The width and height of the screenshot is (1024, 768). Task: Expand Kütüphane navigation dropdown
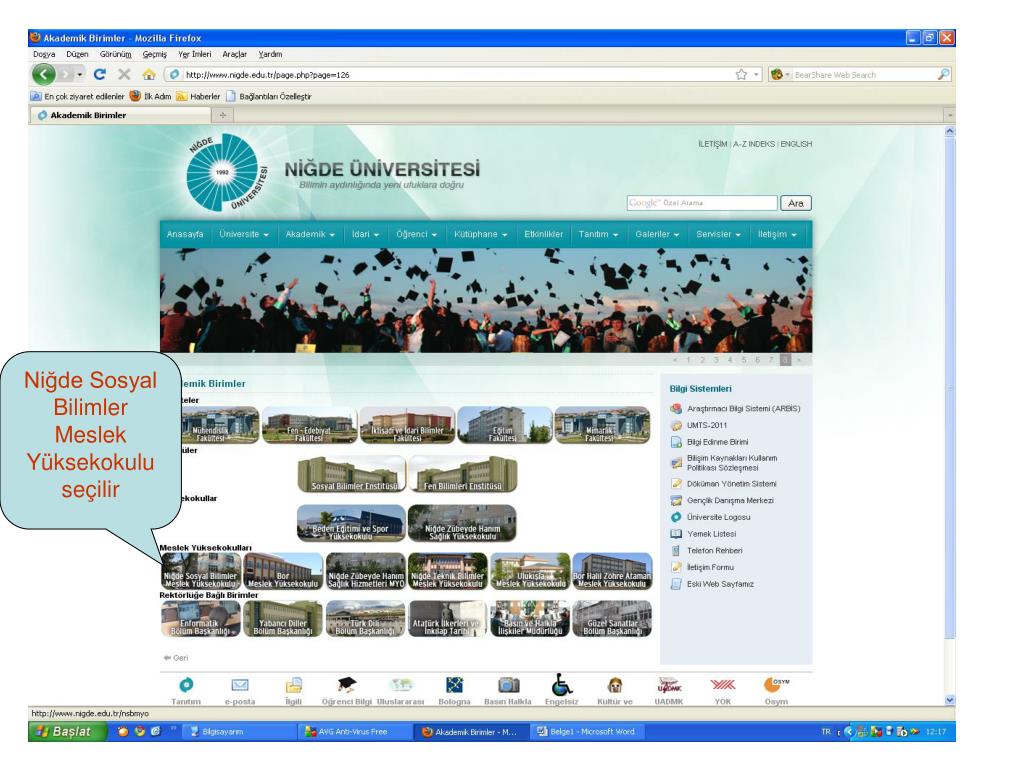point(481,234)
